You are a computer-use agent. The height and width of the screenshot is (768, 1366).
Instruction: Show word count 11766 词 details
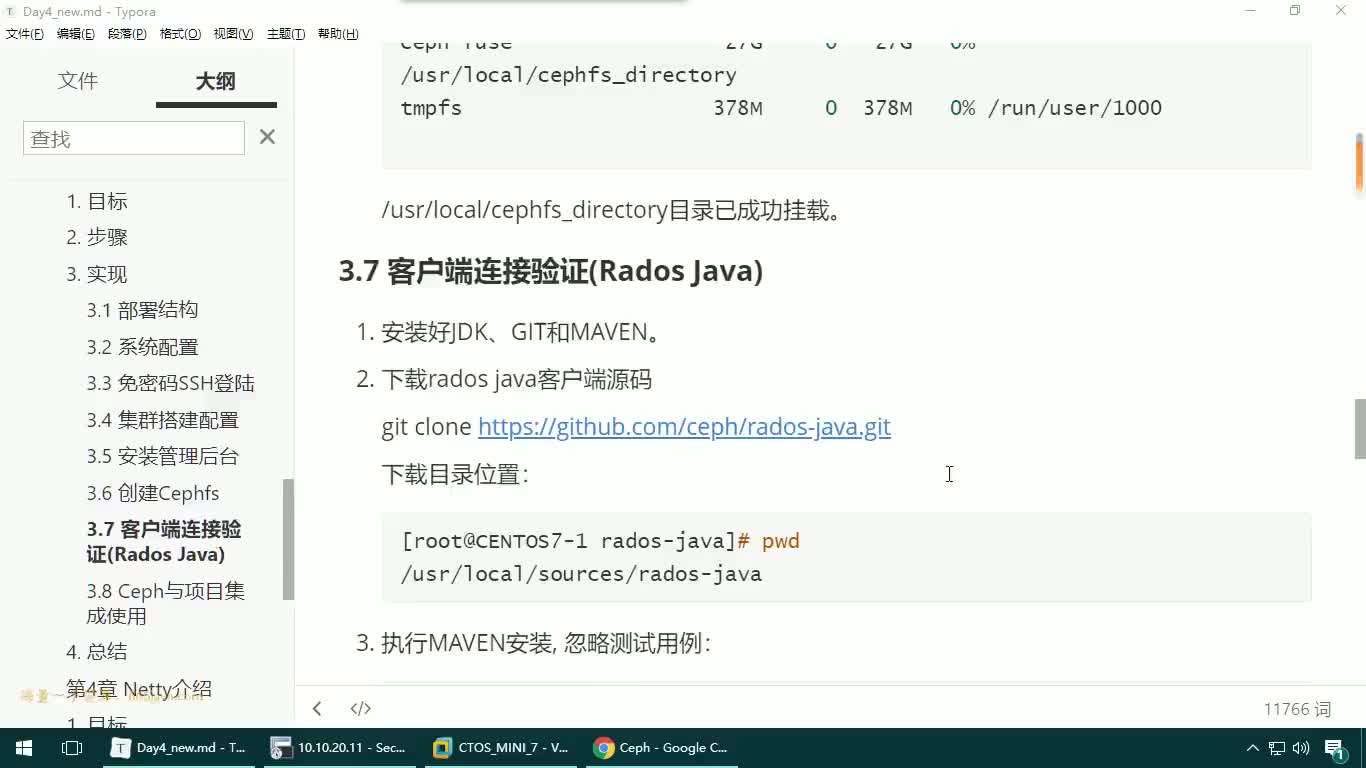[1297, 709]
